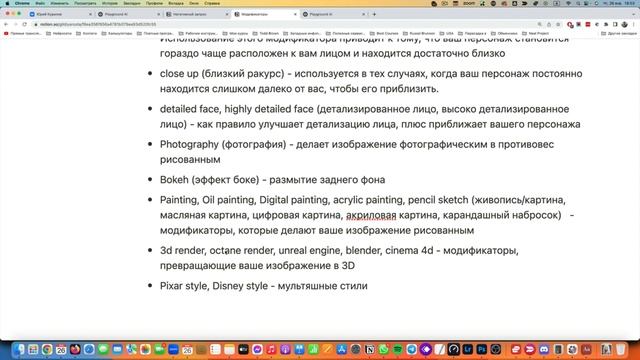
Task: Click the underlined word 'акриловая'
Action: 371,215
